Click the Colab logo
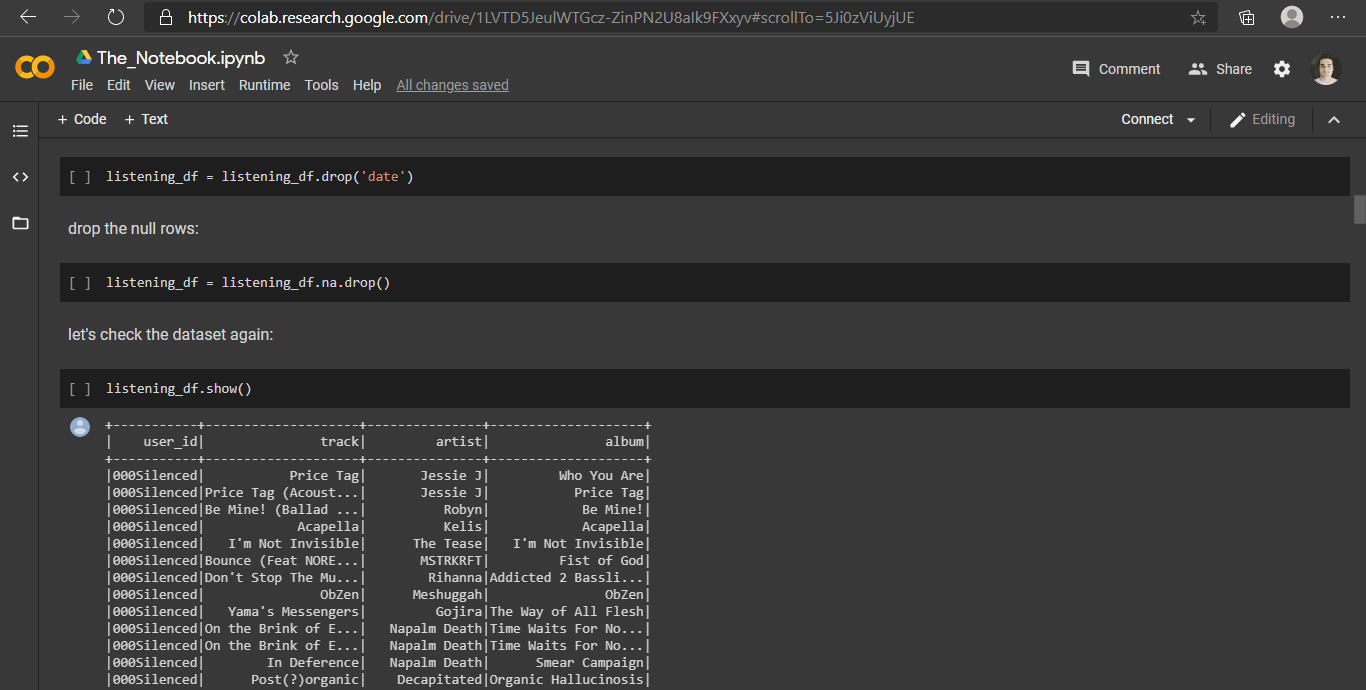The image size is (1366, 690). coord(35,68)
